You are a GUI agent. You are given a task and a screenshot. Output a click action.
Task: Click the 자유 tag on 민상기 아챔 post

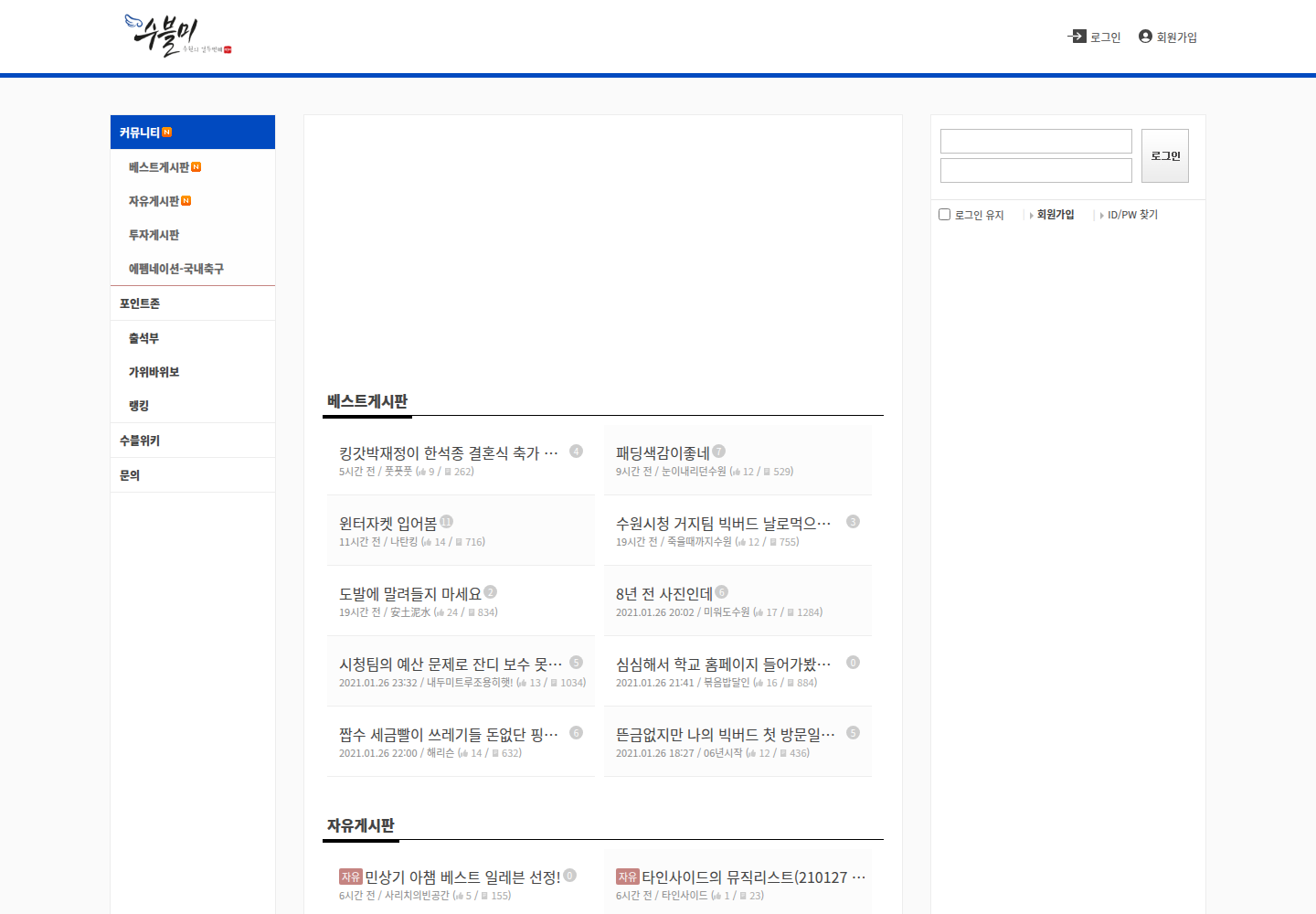[351, 877]
